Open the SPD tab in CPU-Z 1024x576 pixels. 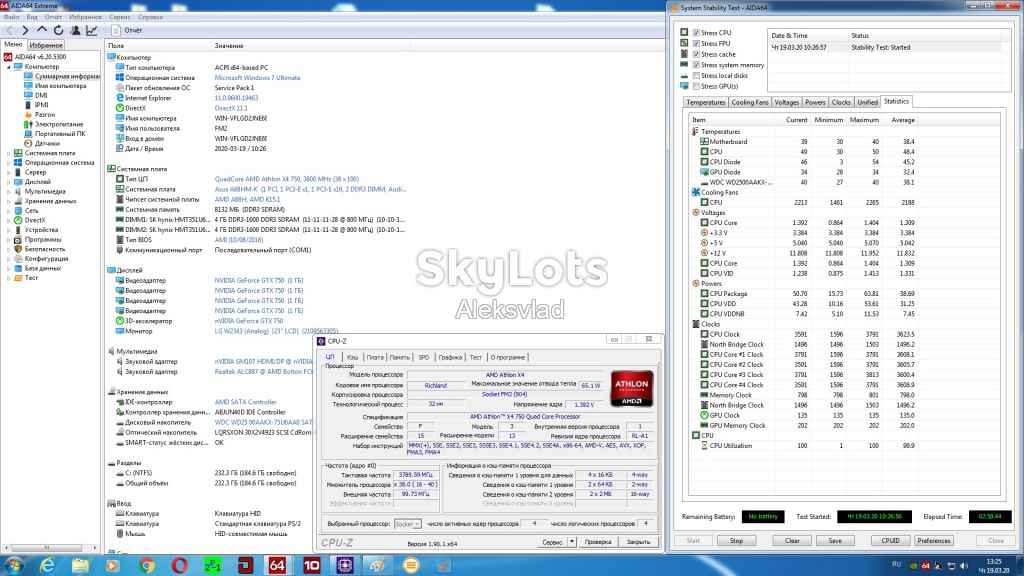click(x=424, y=357)
